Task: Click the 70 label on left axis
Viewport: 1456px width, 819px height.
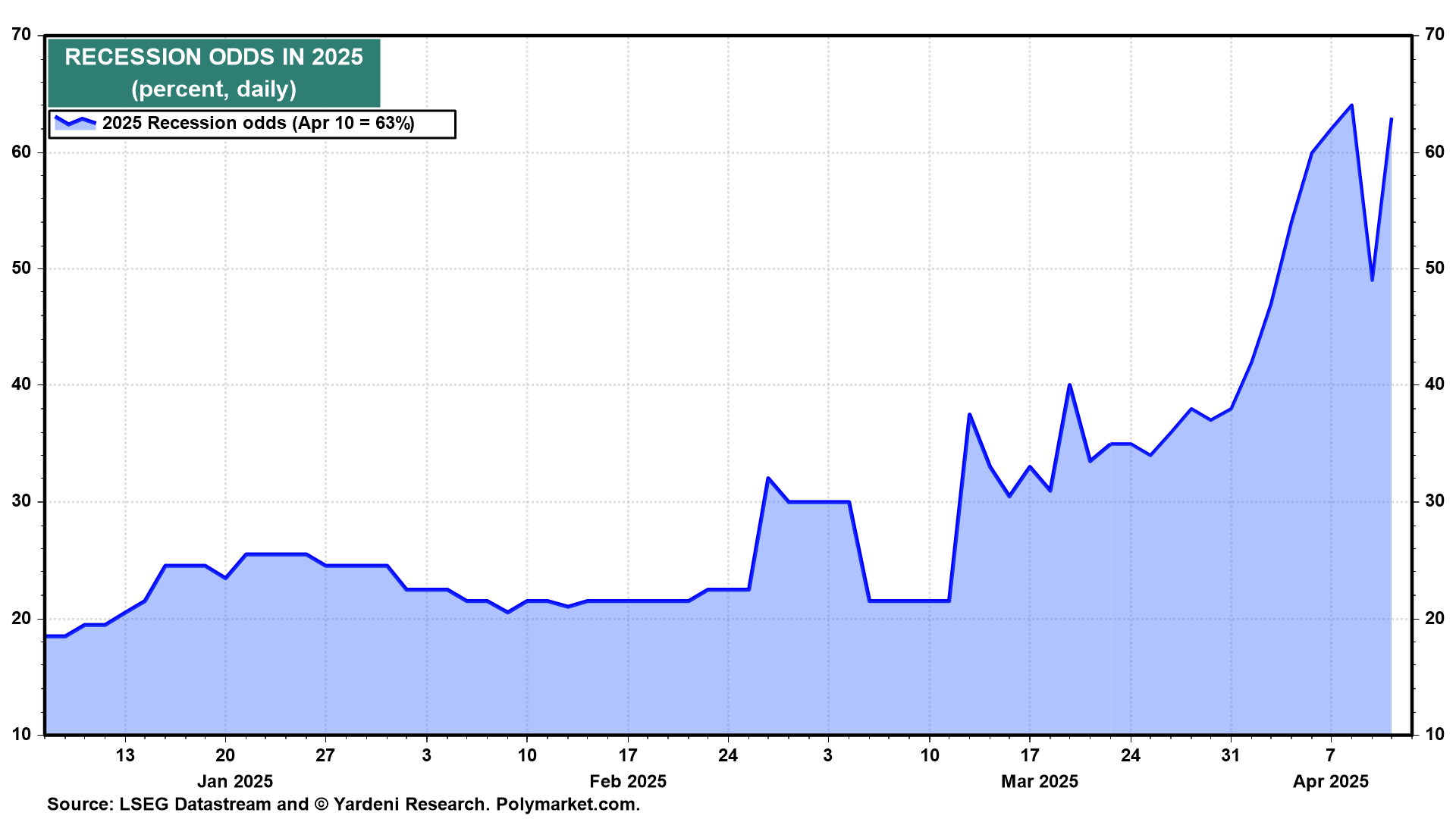Action: point(22,35)
